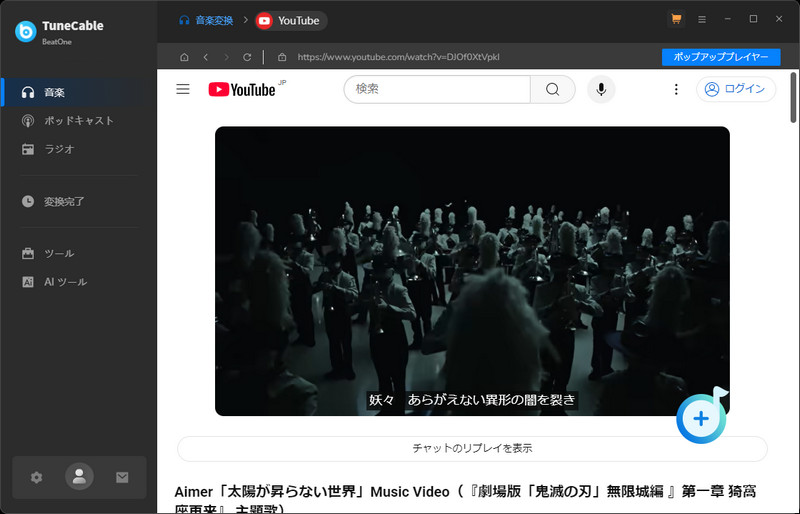
Task: Click the add music plus button
Action: [701, 419]
